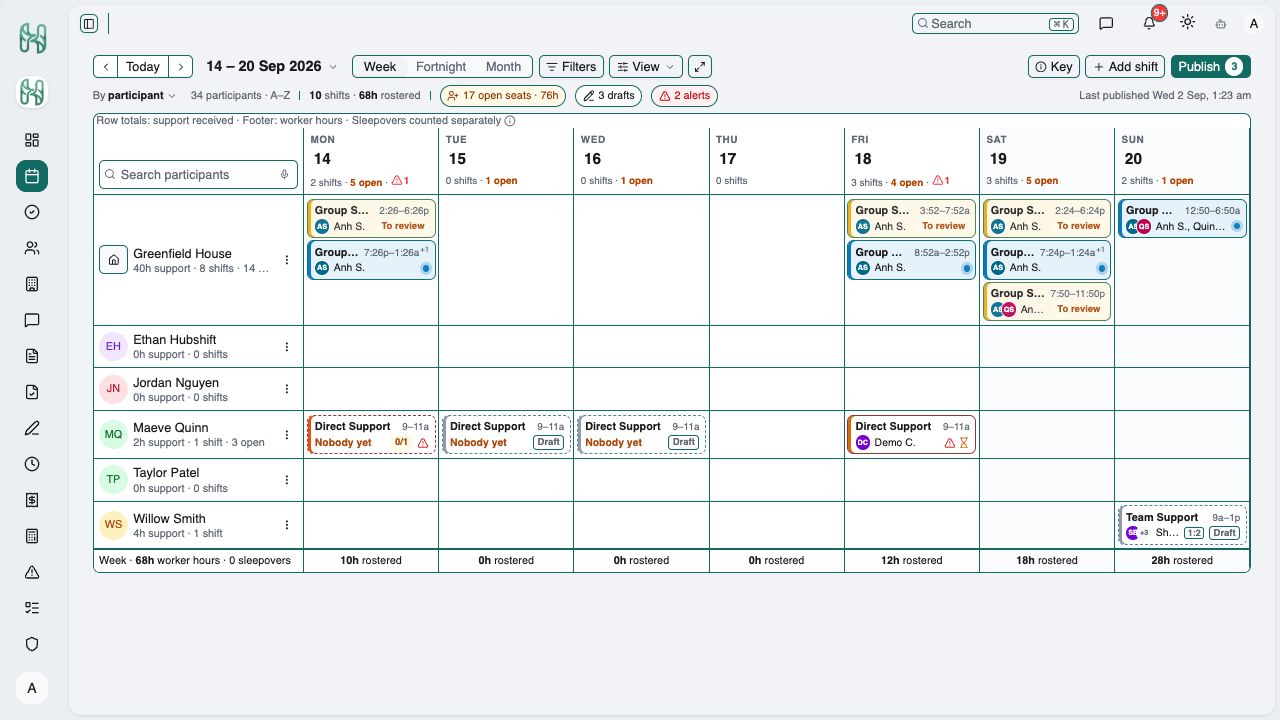Open Willow Smith row options menu
Viewport: 1280px width, 720px height.
pyautogui.click(x=287, y=525)
